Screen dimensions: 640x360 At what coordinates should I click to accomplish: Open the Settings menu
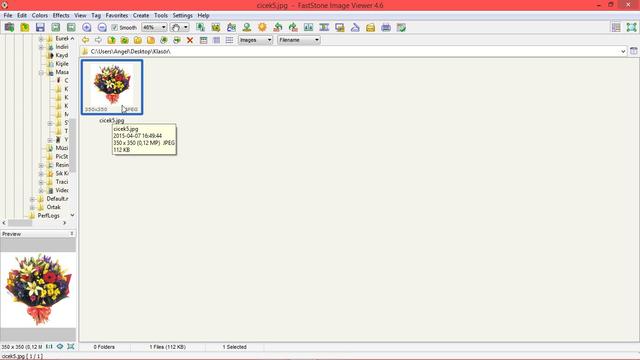click(x=182, y=15)
